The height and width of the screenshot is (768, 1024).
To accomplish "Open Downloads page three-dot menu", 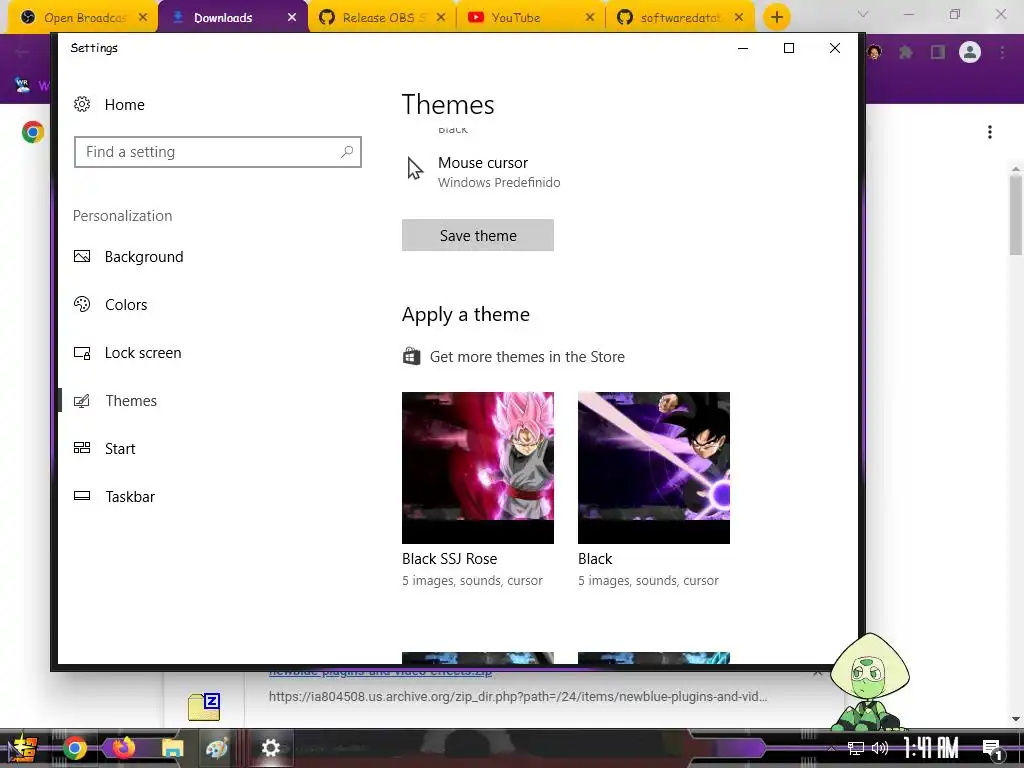I will pyautogui.click(x=990, y=133).
